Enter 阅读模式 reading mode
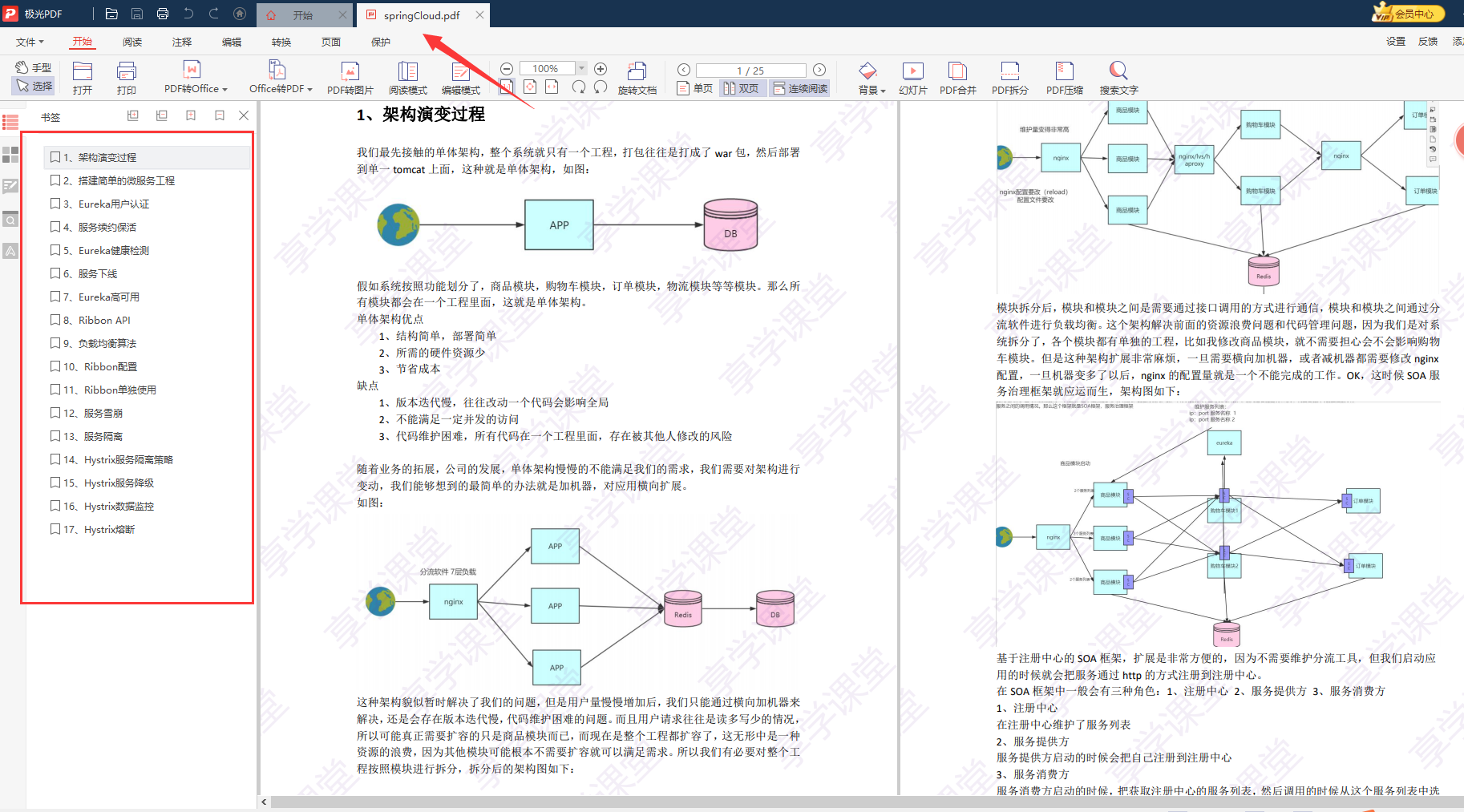The height and width of the screenshot is (812, 1464). pos(408,78)
